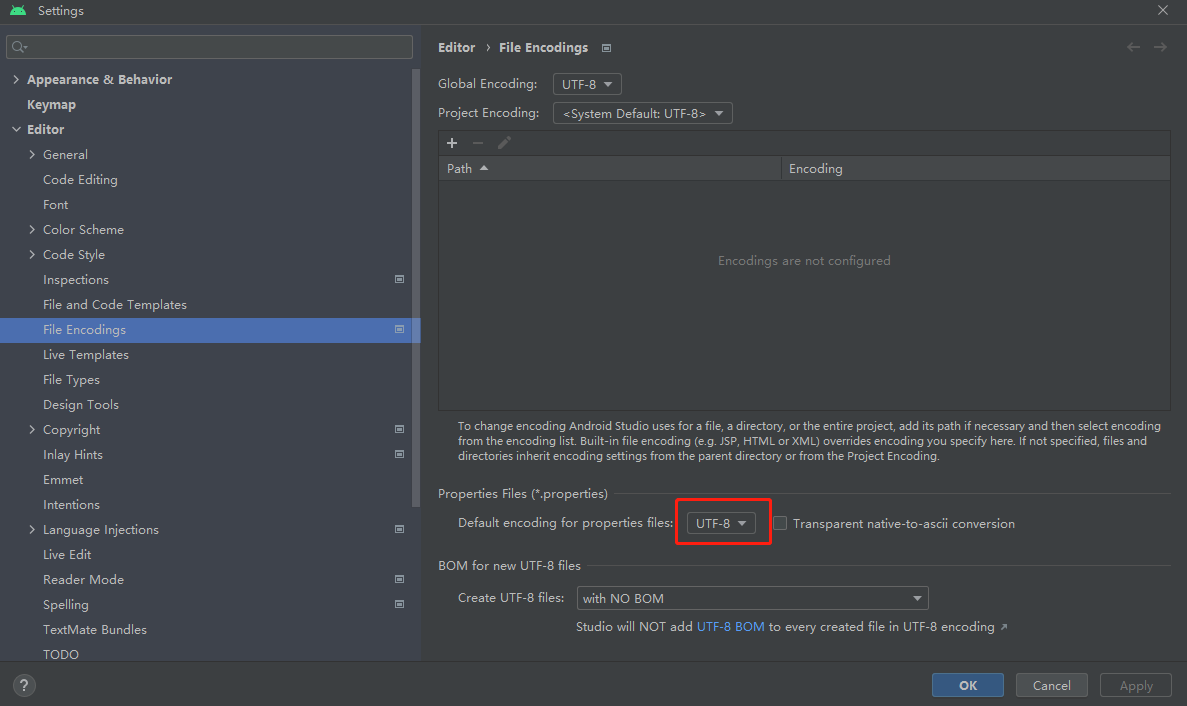Open the Global Encoding dropdown

point(587,84)
